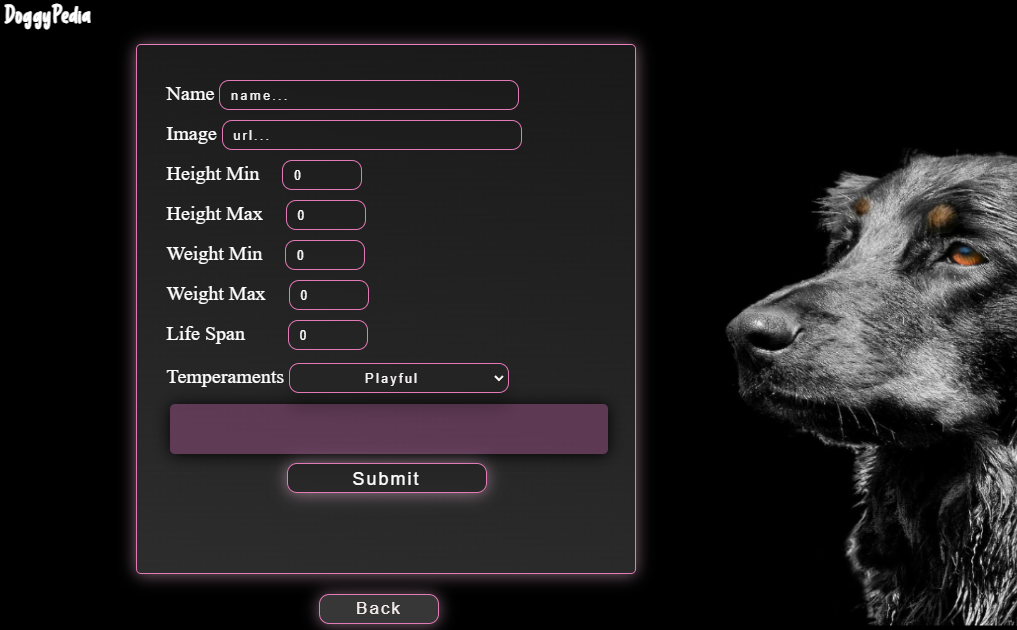Click the Weight Max label
Screen dimensions: 1017x630
click(x=216, y=295)
